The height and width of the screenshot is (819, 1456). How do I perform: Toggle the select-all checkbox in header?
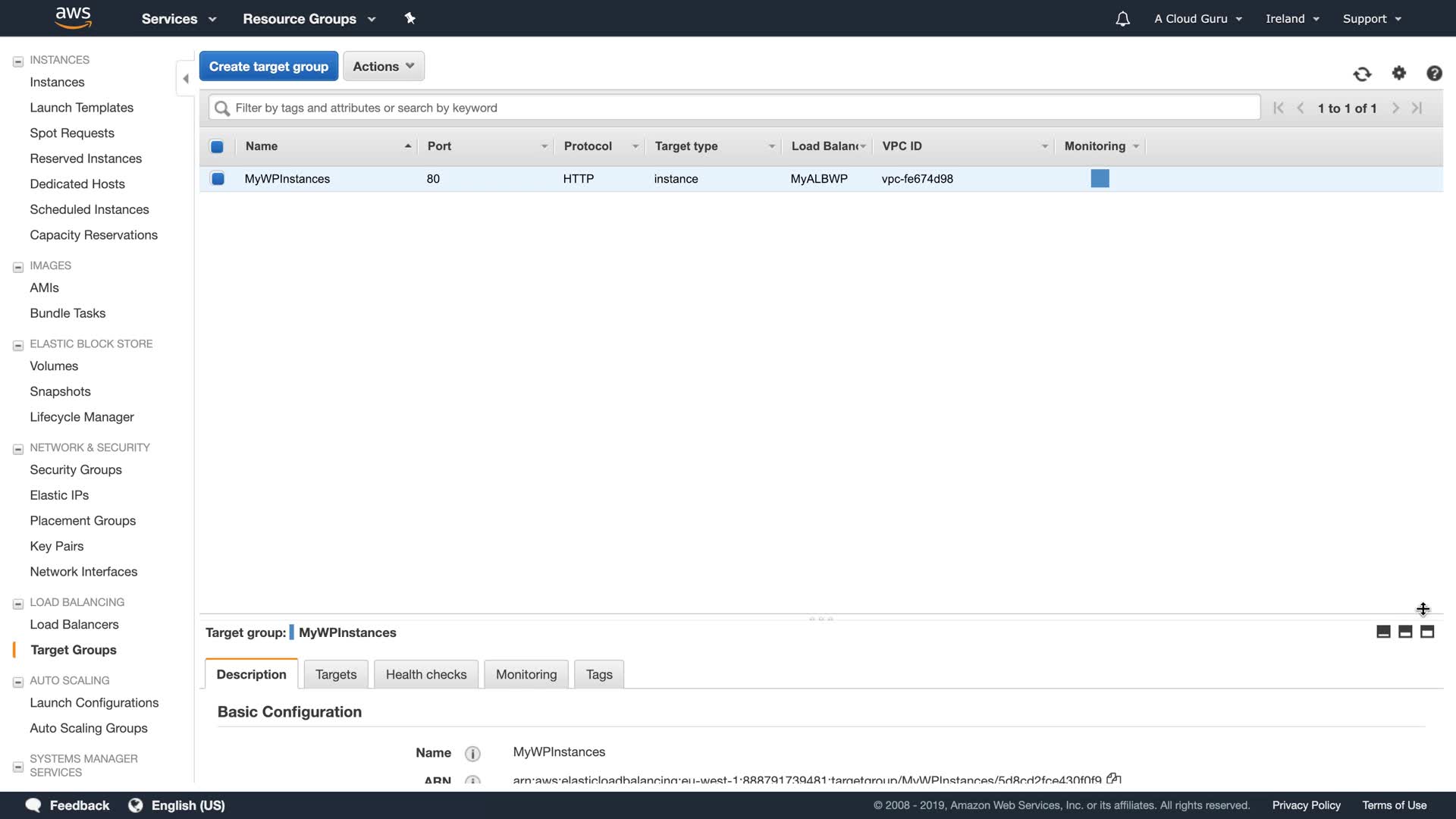(217, 146)
